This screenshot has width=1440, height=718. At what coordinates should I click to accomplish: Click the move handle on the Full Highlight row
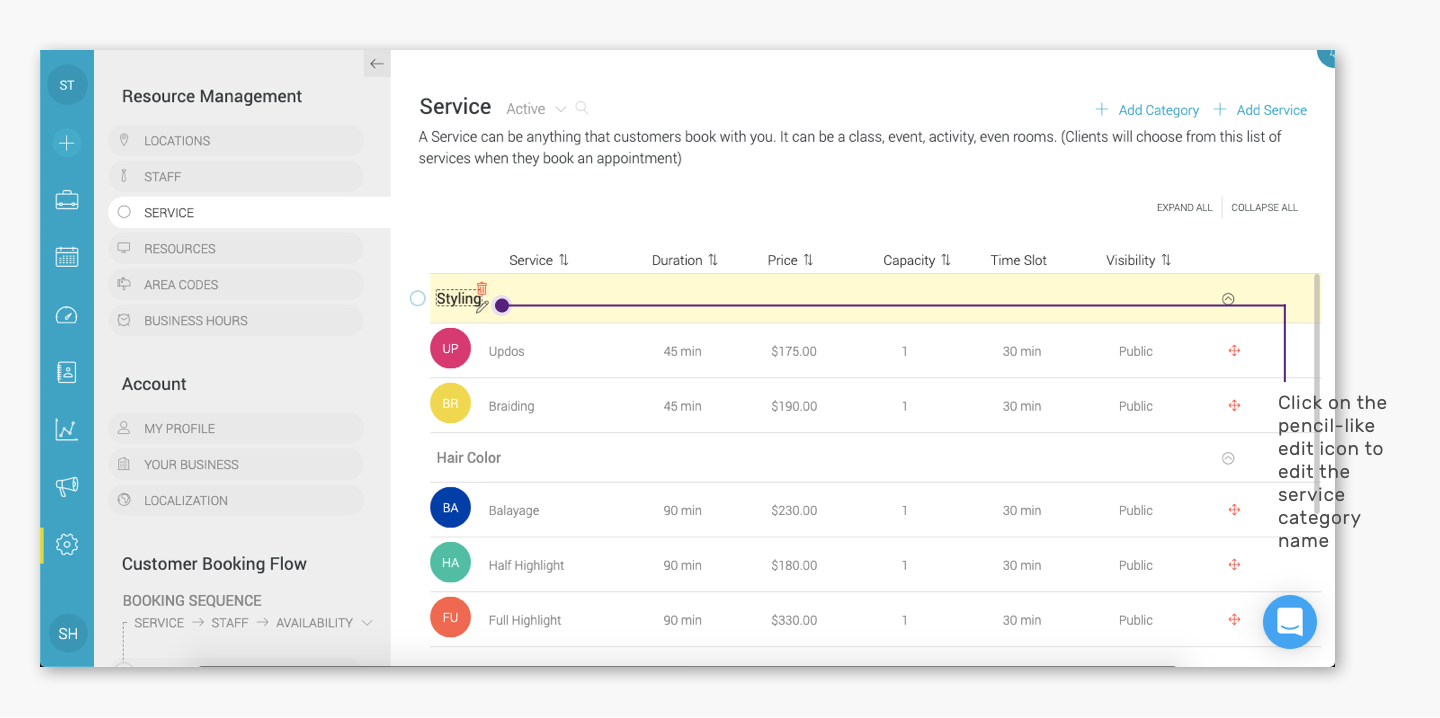[1234, 620]
